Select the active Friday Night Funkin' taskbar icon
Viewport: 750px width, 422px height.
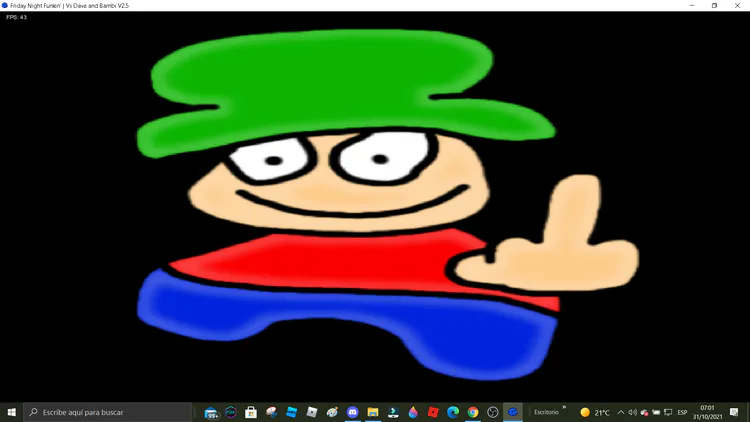click(513, 412)
